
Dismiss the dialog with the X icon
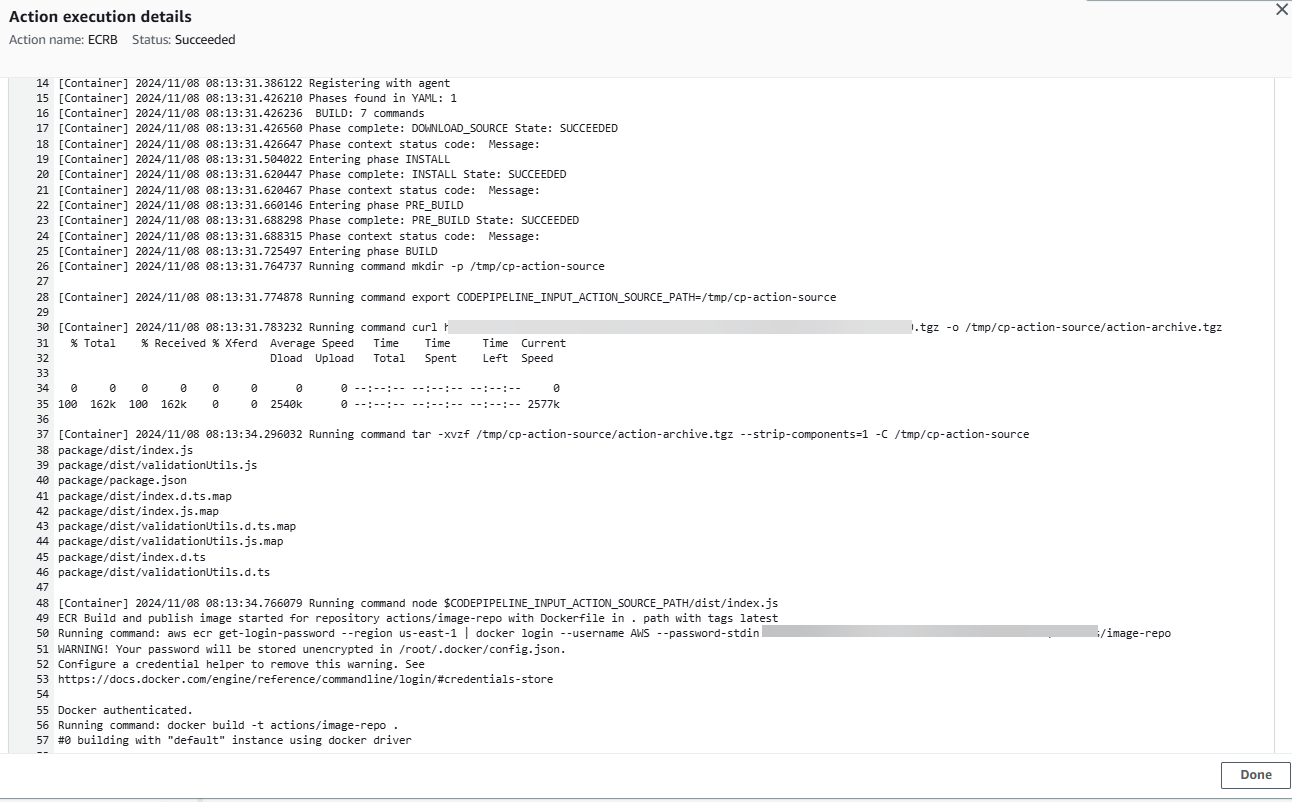pos(1281,10)
